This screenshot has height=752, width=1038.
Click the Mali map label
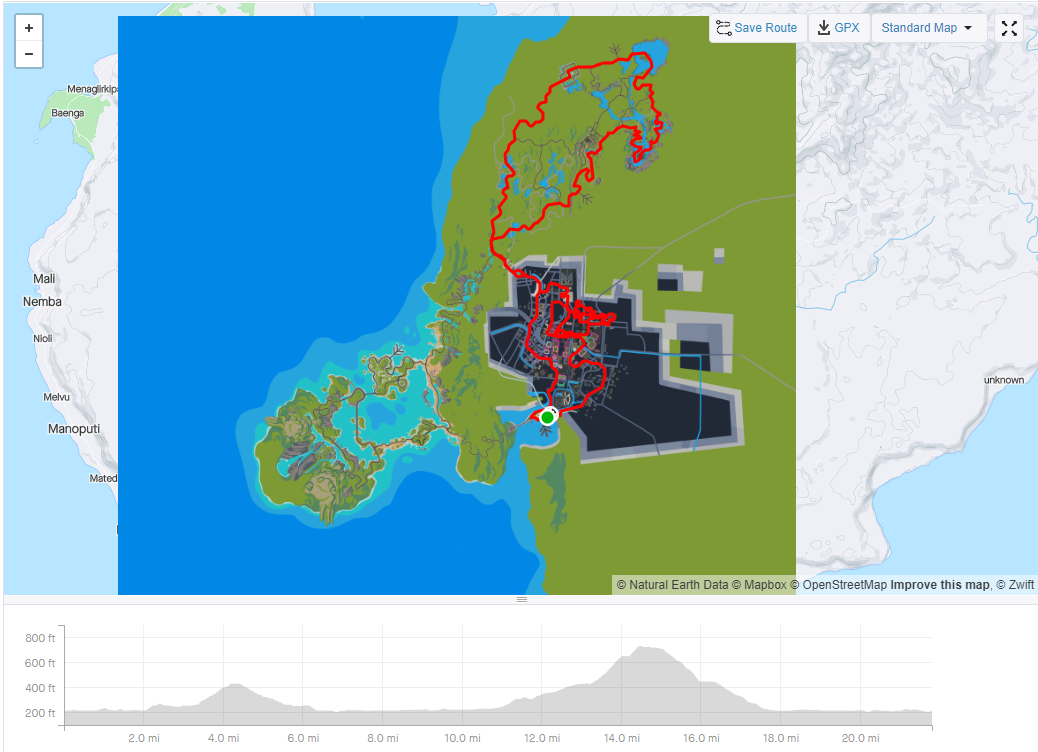pos(44,279)
